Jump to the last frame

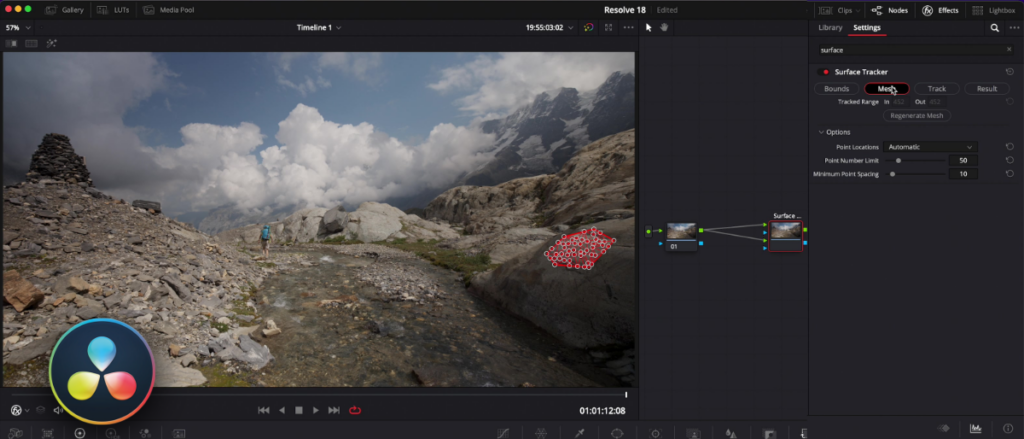[x=334, y=410]
